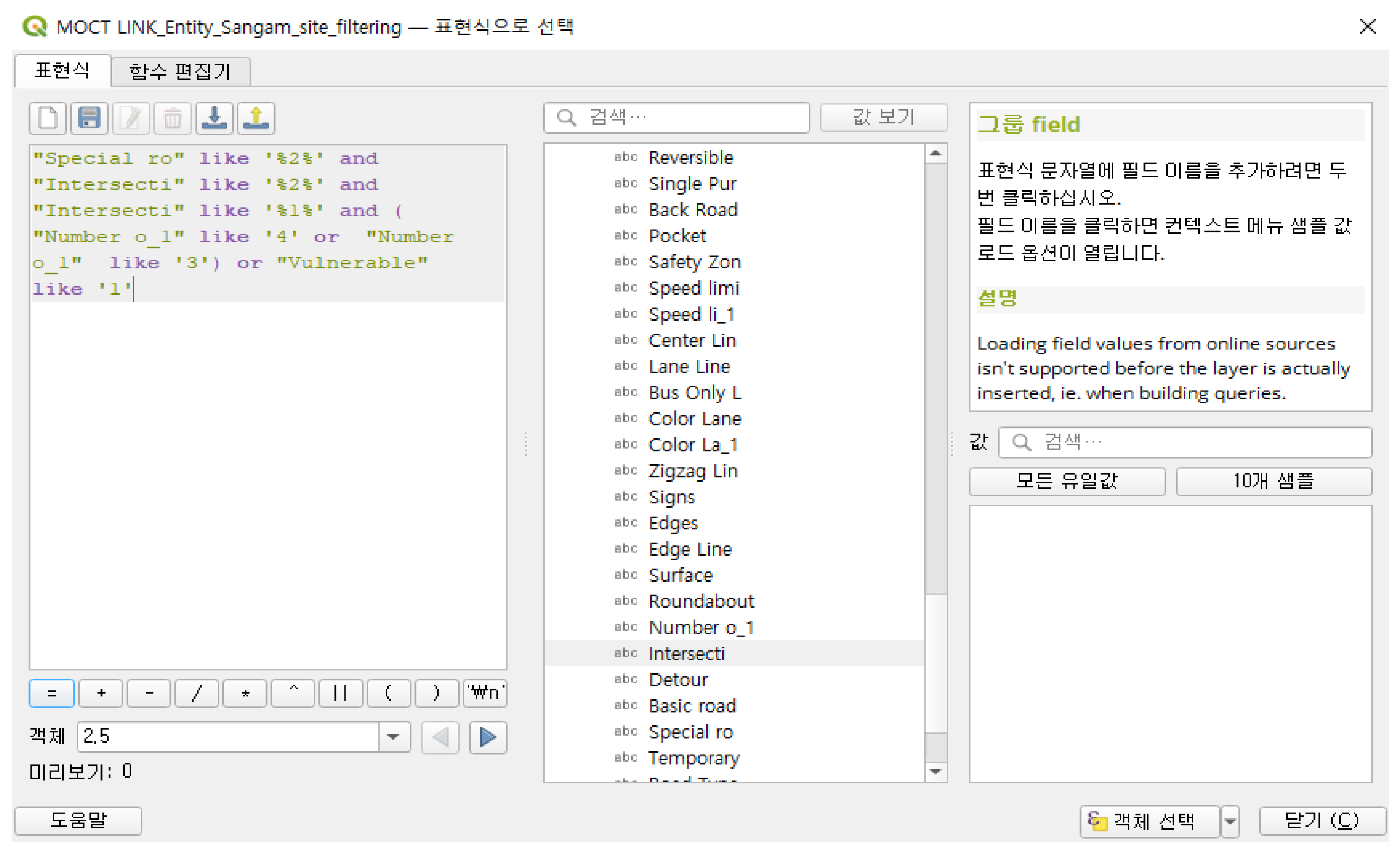This screenshot has width=1400, height=855.
Task: Edit the selected saved expression
Action: point(130,118)
